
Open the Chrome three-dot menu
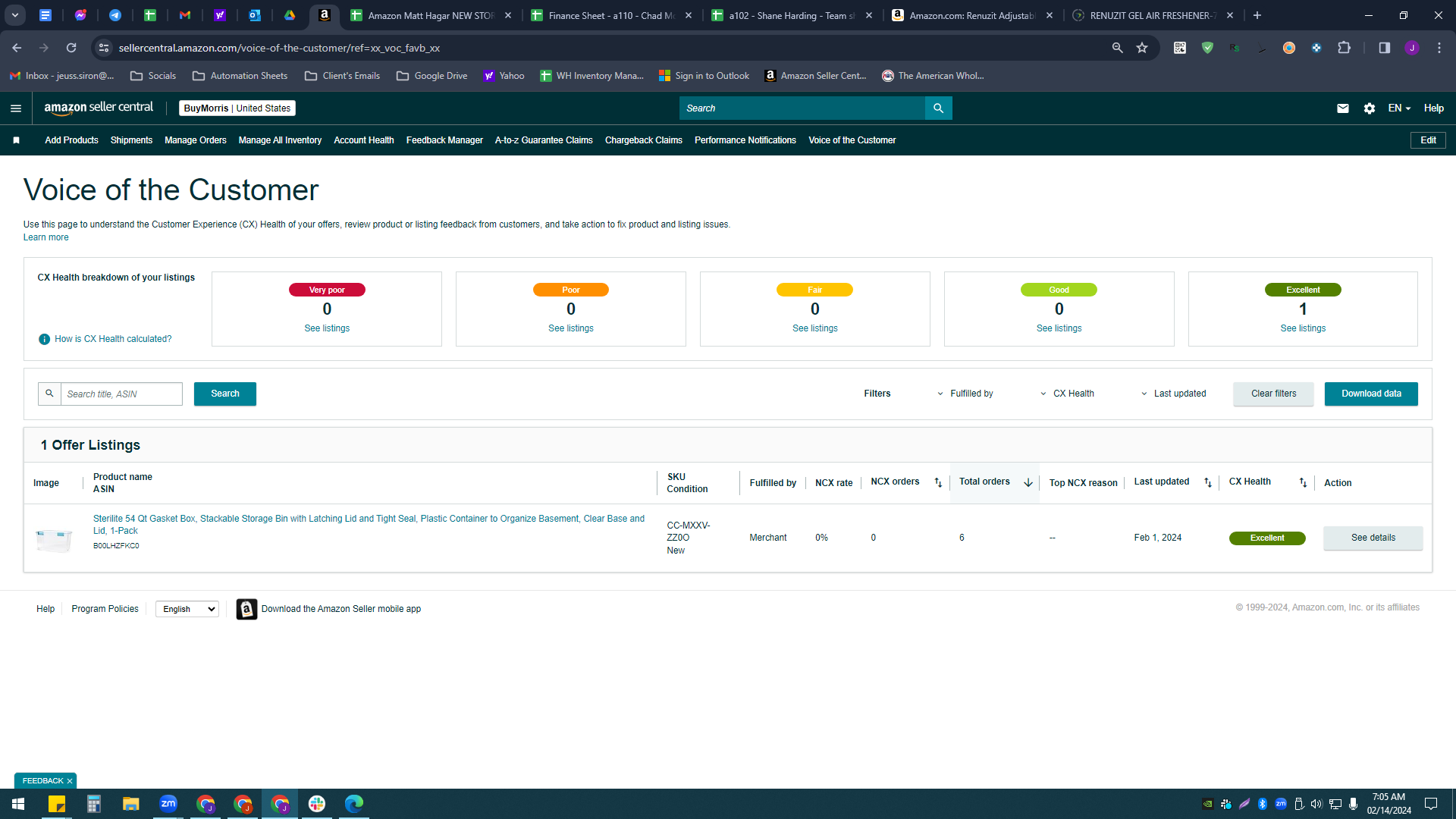(1439, 48)
